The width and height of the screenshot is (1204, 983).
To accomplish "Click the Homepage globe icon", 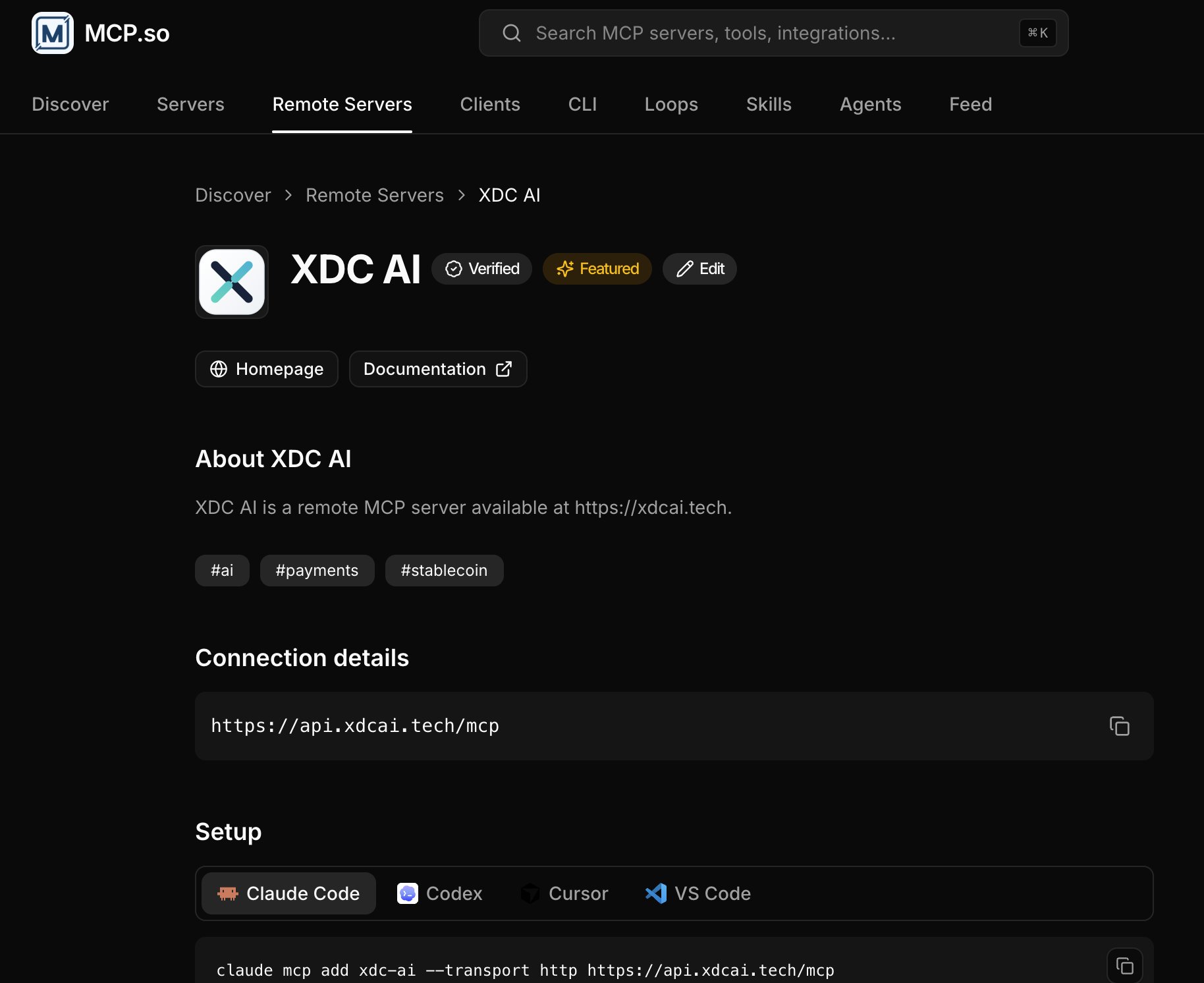I will 219,369.
